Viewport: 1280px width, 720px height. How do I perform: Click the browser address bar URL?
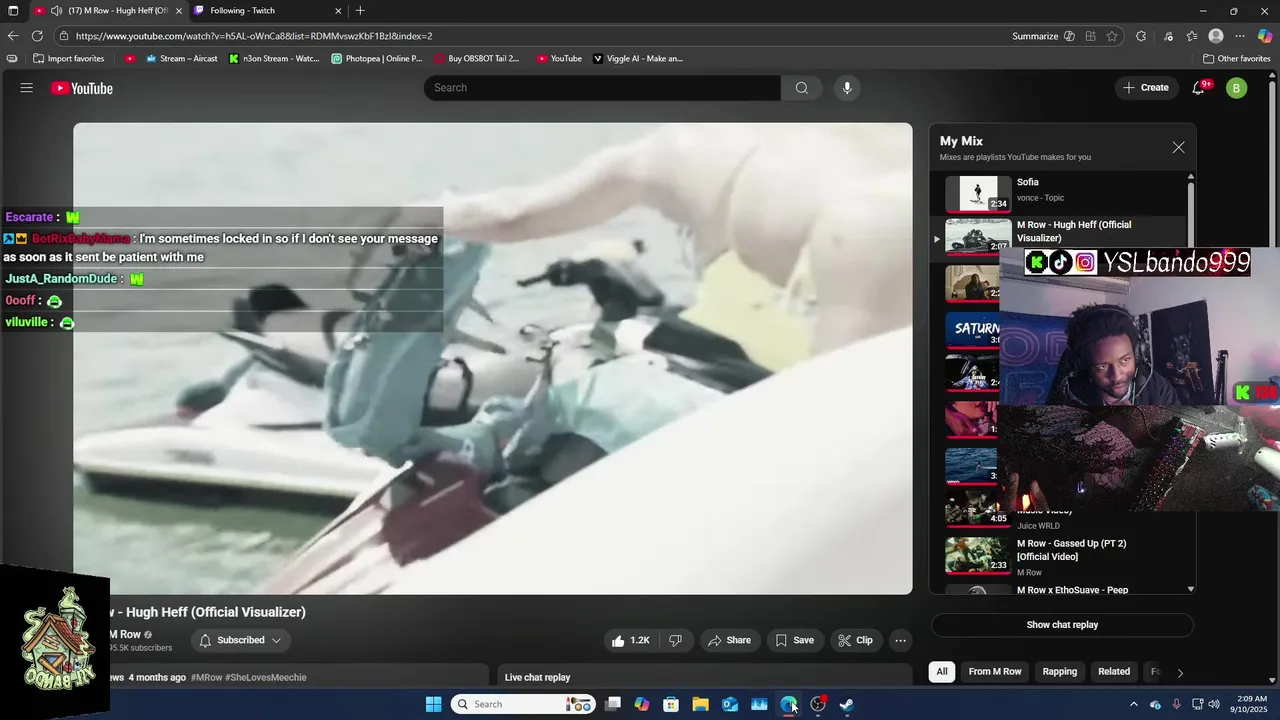(x=254, y=36)
